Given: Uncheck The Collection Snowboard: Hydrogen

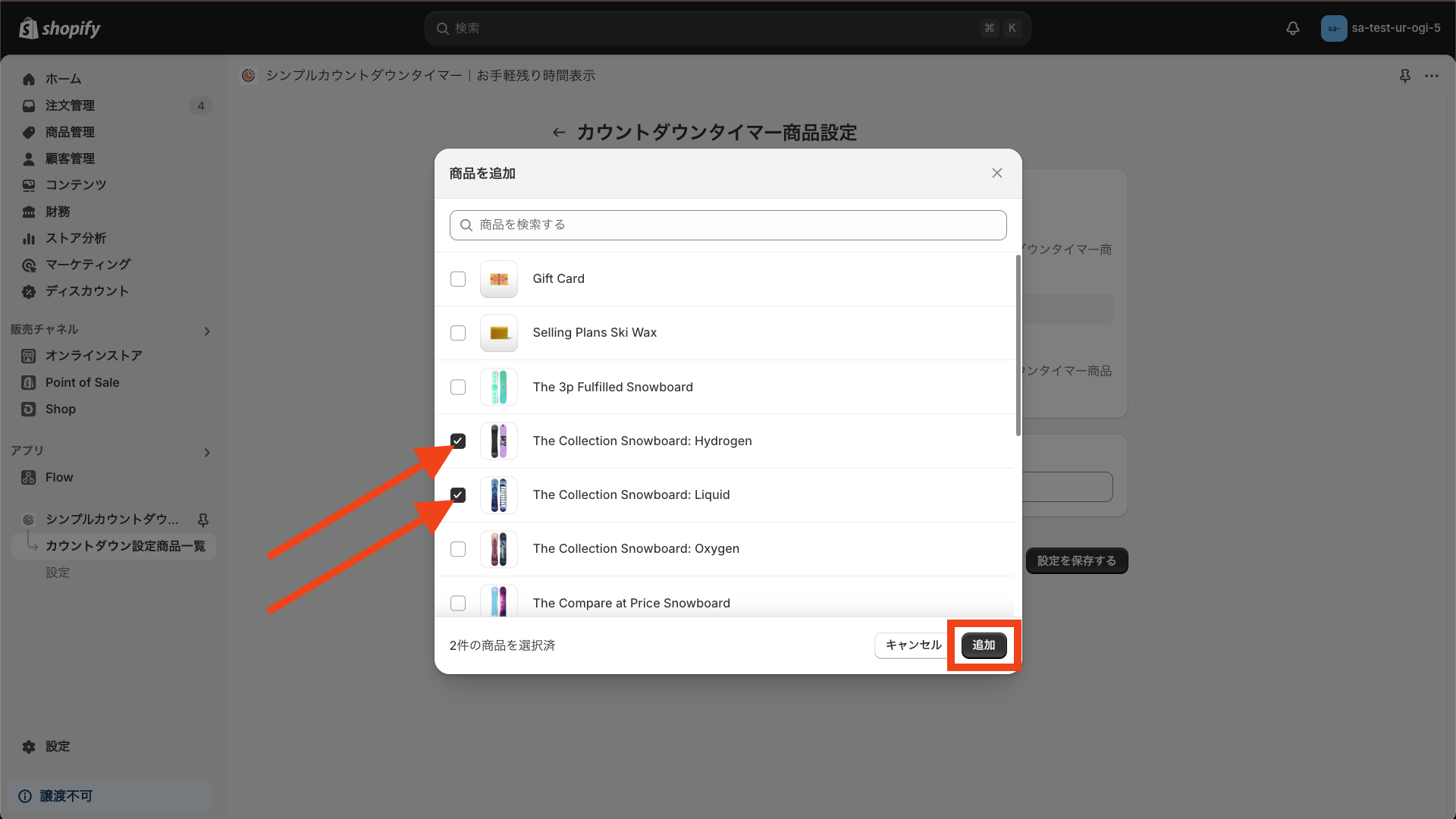Looking at the screenshot, I should 458,441.
